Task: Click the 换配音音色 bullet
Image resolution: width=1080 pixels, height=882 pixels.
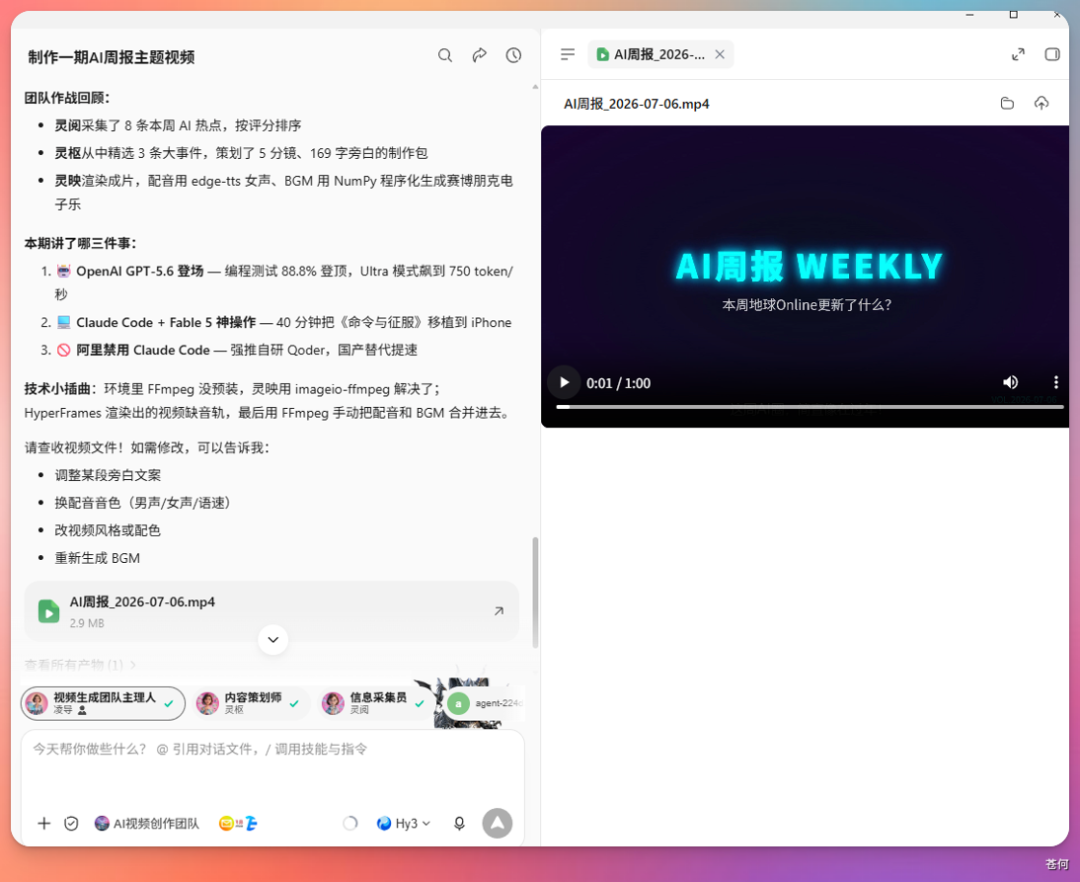Action: [142, 503]
